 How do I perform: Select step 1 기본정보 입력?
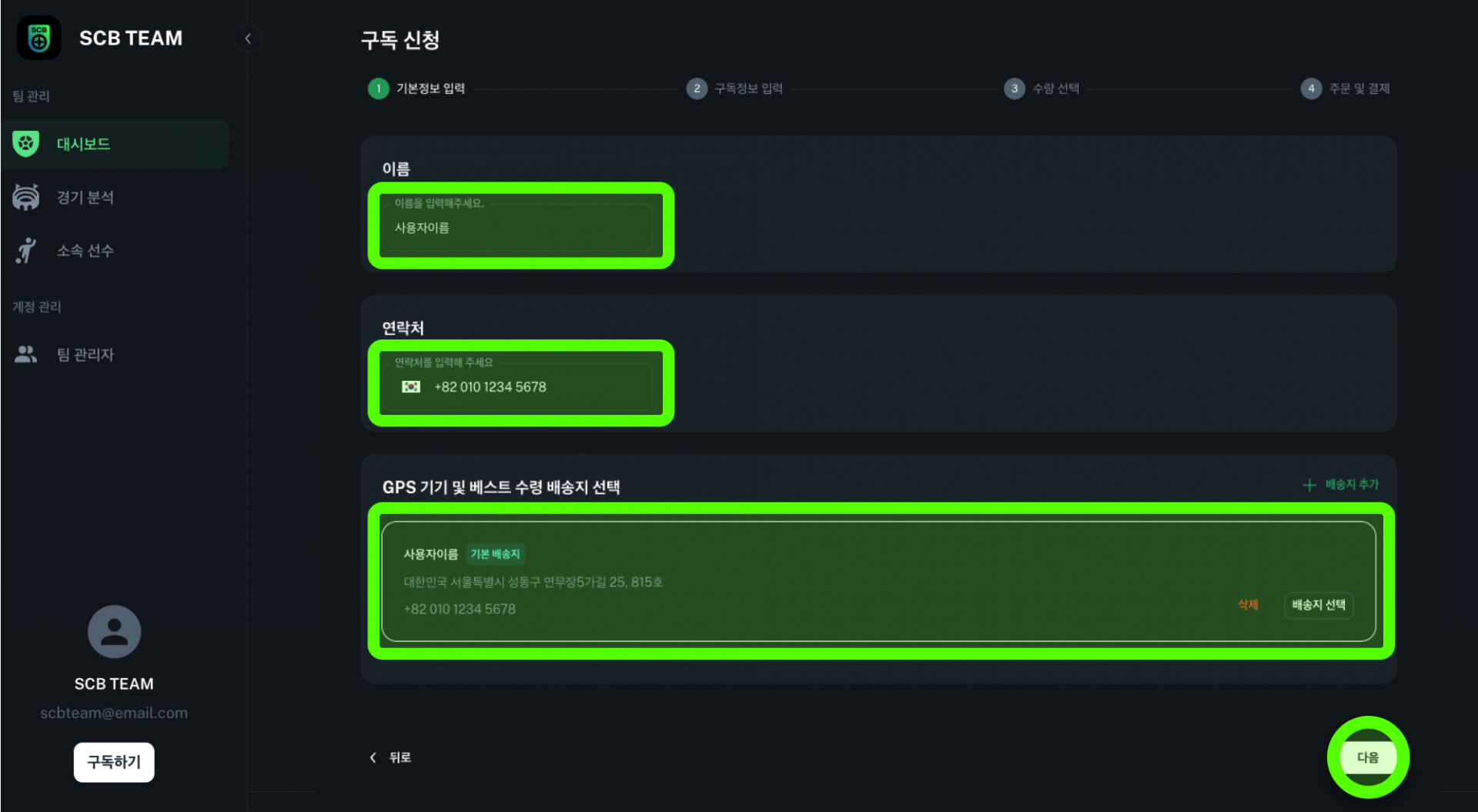coord(416,89)
